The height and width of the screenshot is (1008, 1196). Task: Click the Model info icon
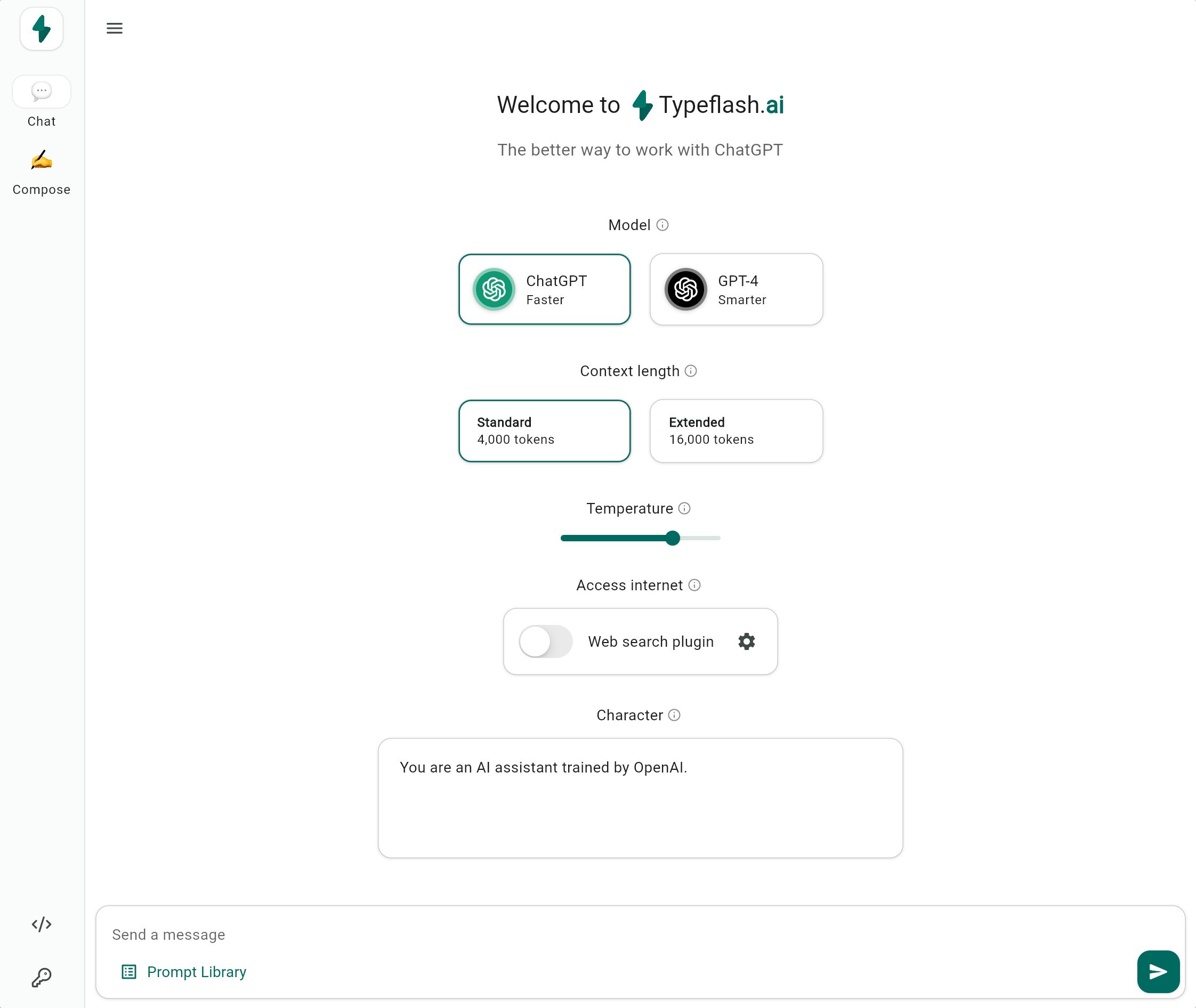(x=662, y=225)
